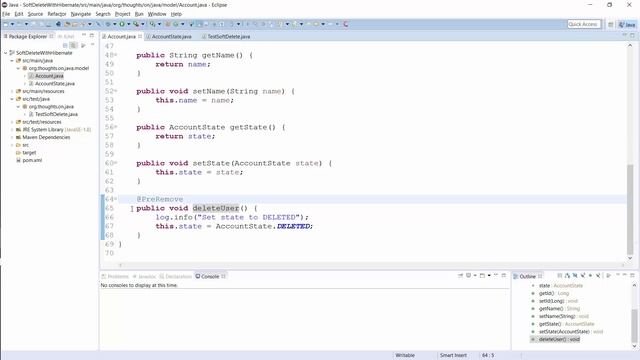The height and width of the screenshot is (360, 640).
Task: Click the Quick Access search field
Action: 584,24
